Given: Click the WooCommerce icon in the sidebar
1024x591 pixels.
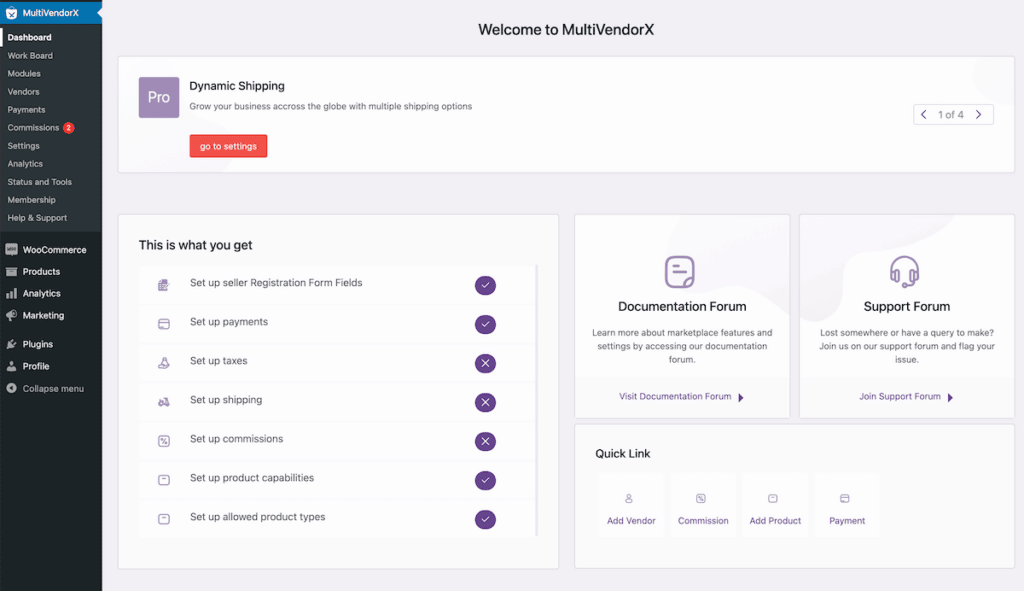Looking at the screenshot, I should pyautogui.click(x=12, y=249).
